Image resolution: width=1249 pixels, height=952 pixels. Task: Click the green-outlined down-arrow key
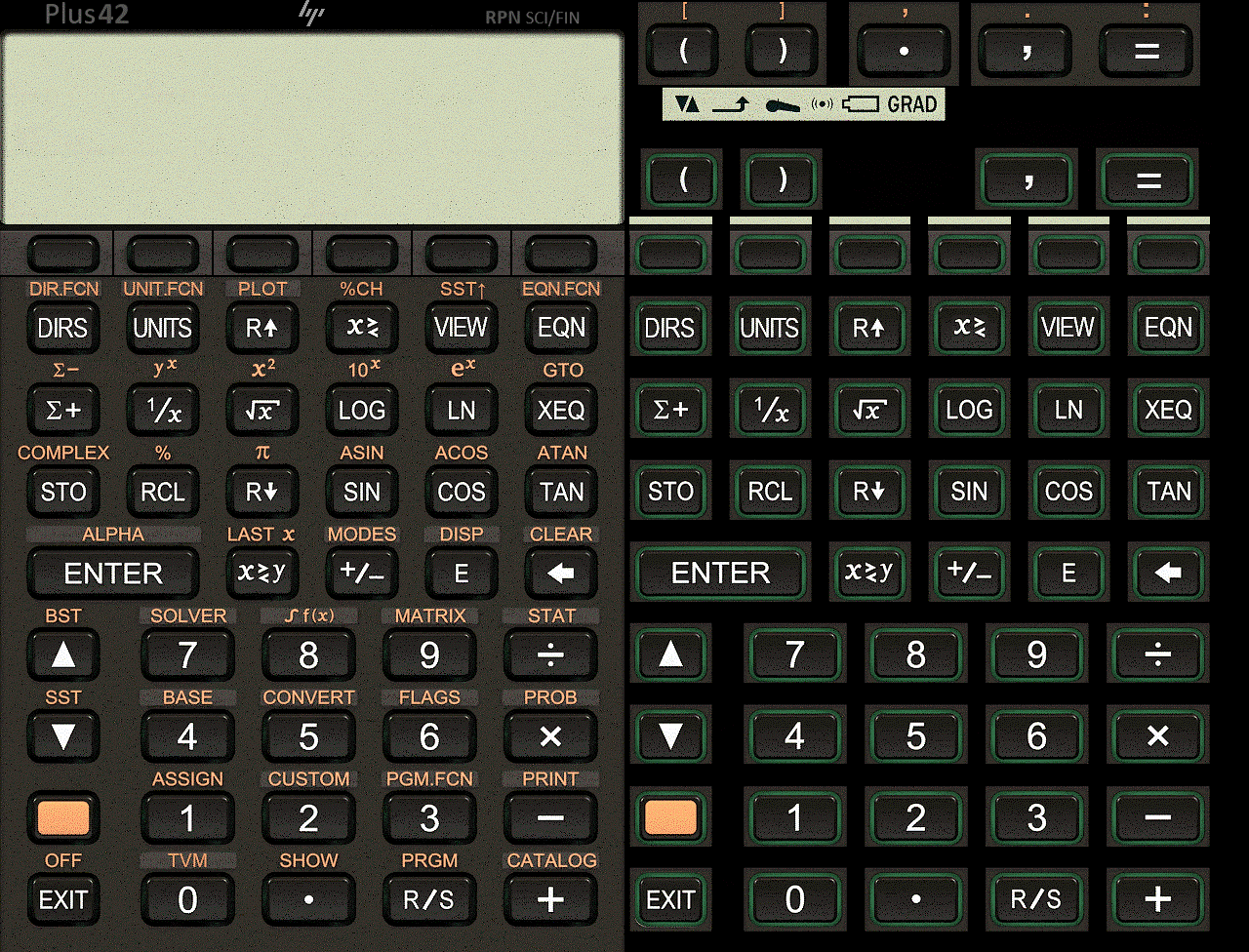(670, 736)
